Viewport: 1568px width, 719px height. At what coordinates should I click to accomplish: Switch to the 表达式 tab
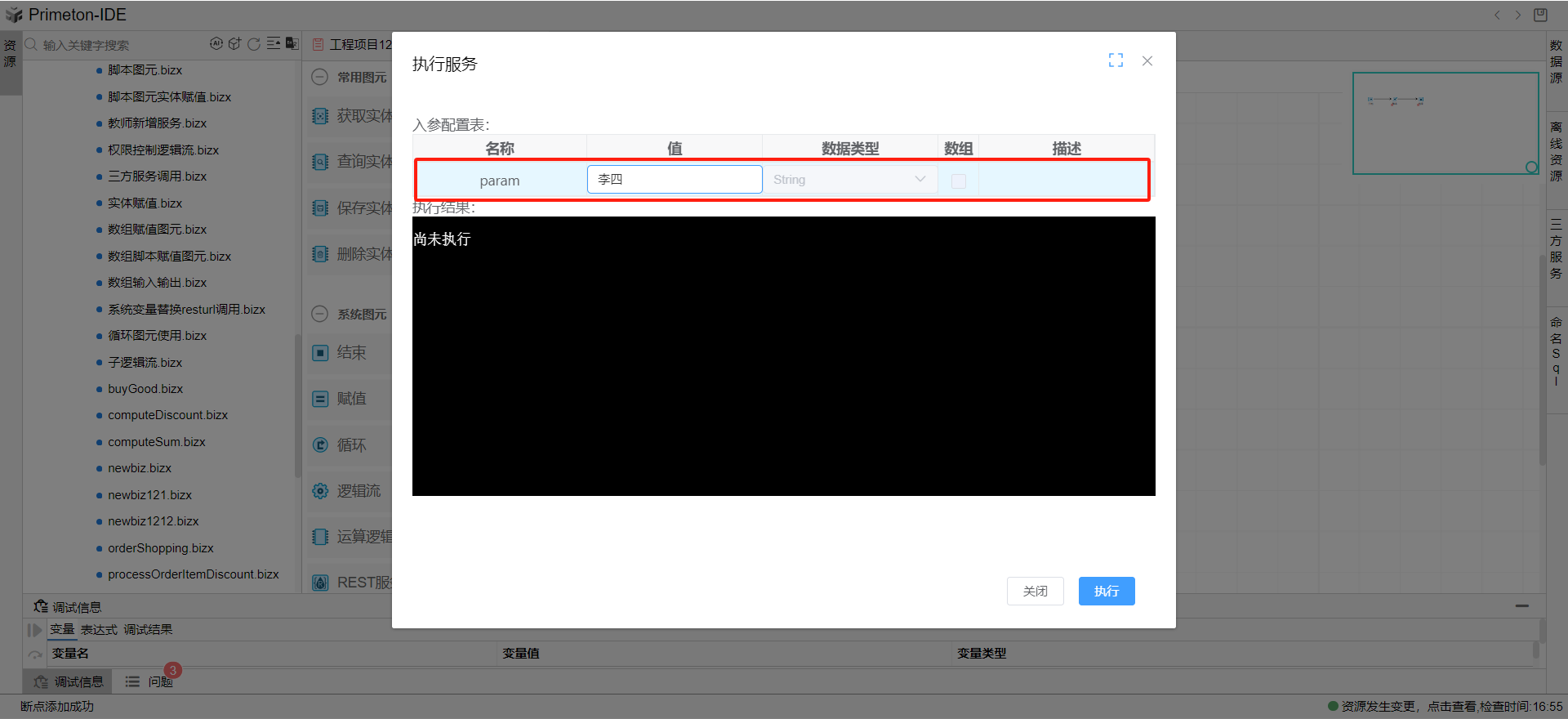99,630
